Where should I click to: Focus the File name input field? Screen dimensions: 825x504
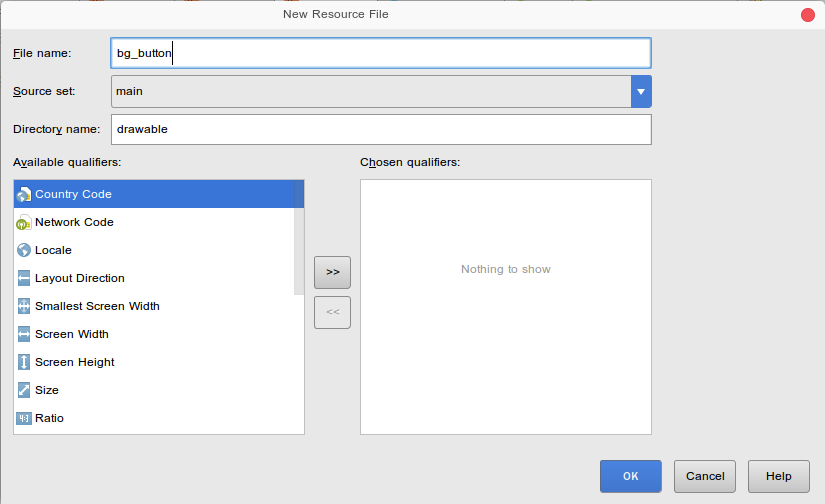tap(381, 53)
